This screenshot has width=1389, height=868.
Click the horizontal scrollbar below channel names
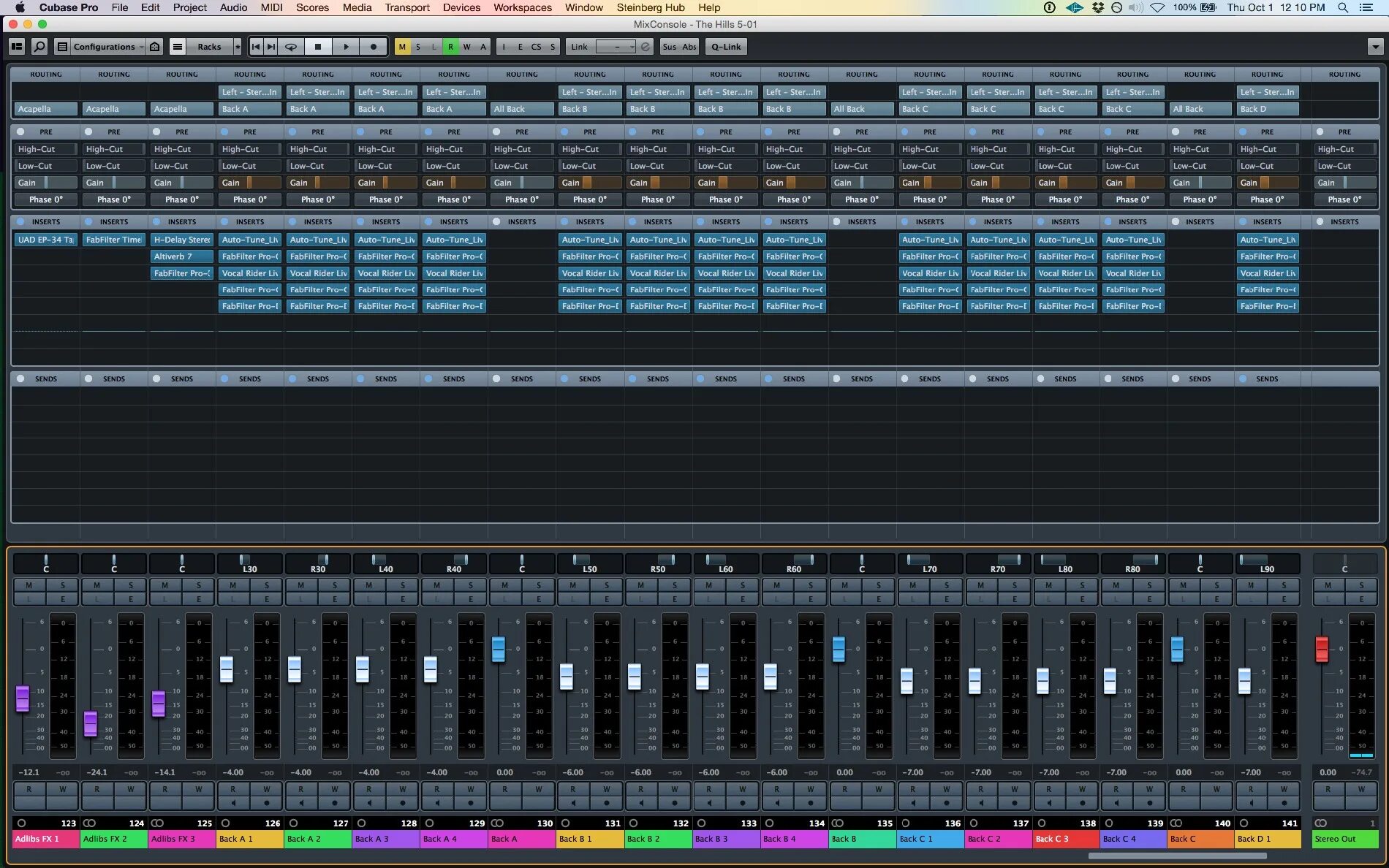pyautogui.click(x=1177, y=856)
